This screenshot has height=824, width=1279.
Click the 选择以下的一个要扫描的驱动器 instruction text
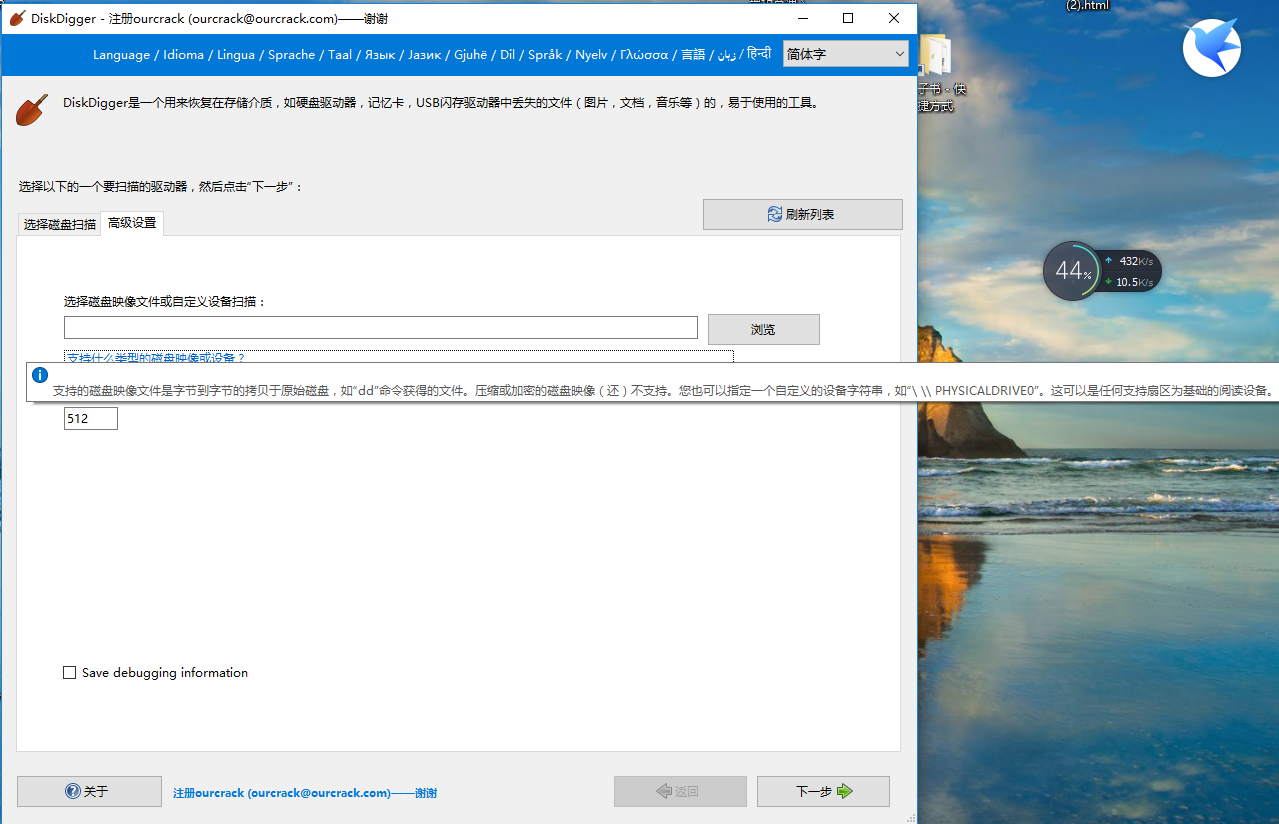click(160, 186)
